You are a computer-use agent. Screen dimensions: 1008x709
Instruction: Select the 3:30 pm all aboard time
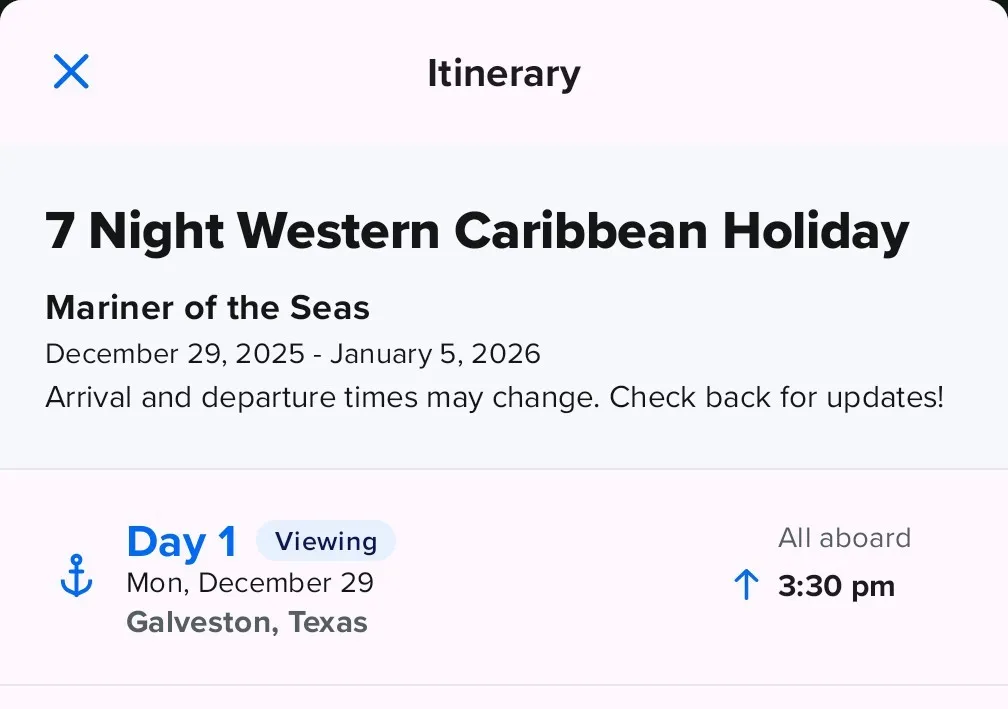click(836, 586)
